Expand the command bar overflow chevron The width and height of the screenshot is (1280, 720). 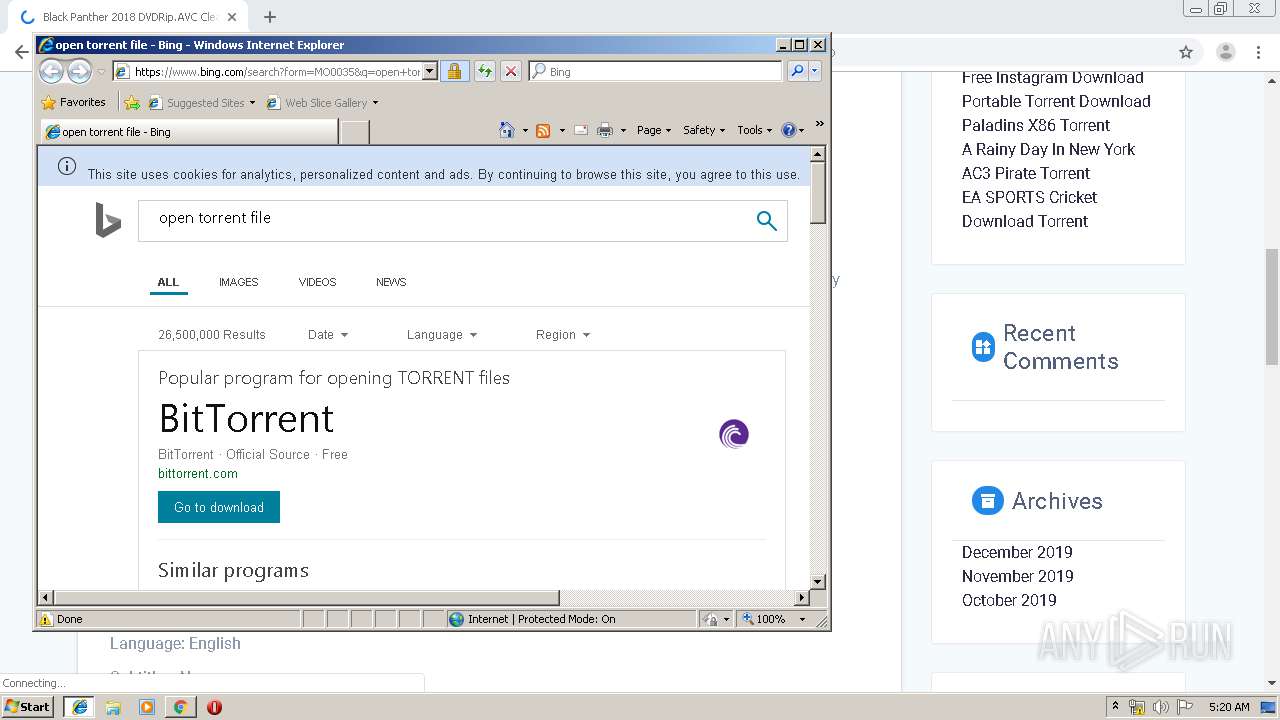pos(820,124)
